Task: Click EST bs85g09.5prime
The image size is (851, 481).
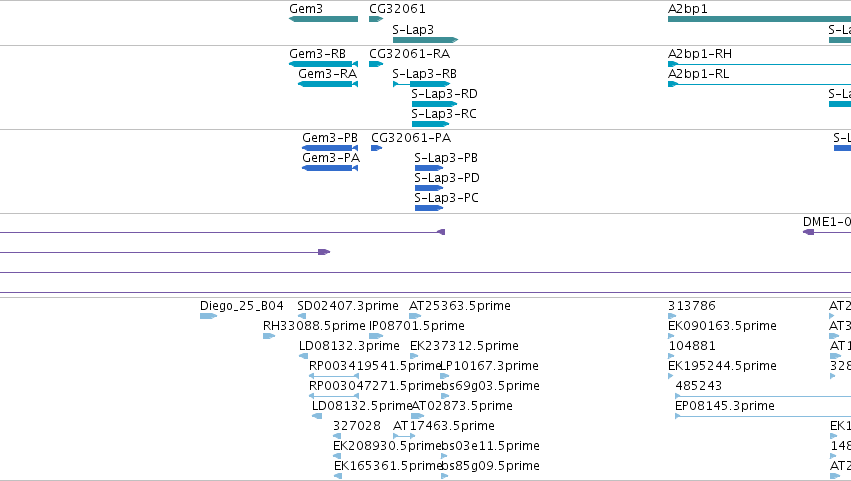Action: coord(444,476)
